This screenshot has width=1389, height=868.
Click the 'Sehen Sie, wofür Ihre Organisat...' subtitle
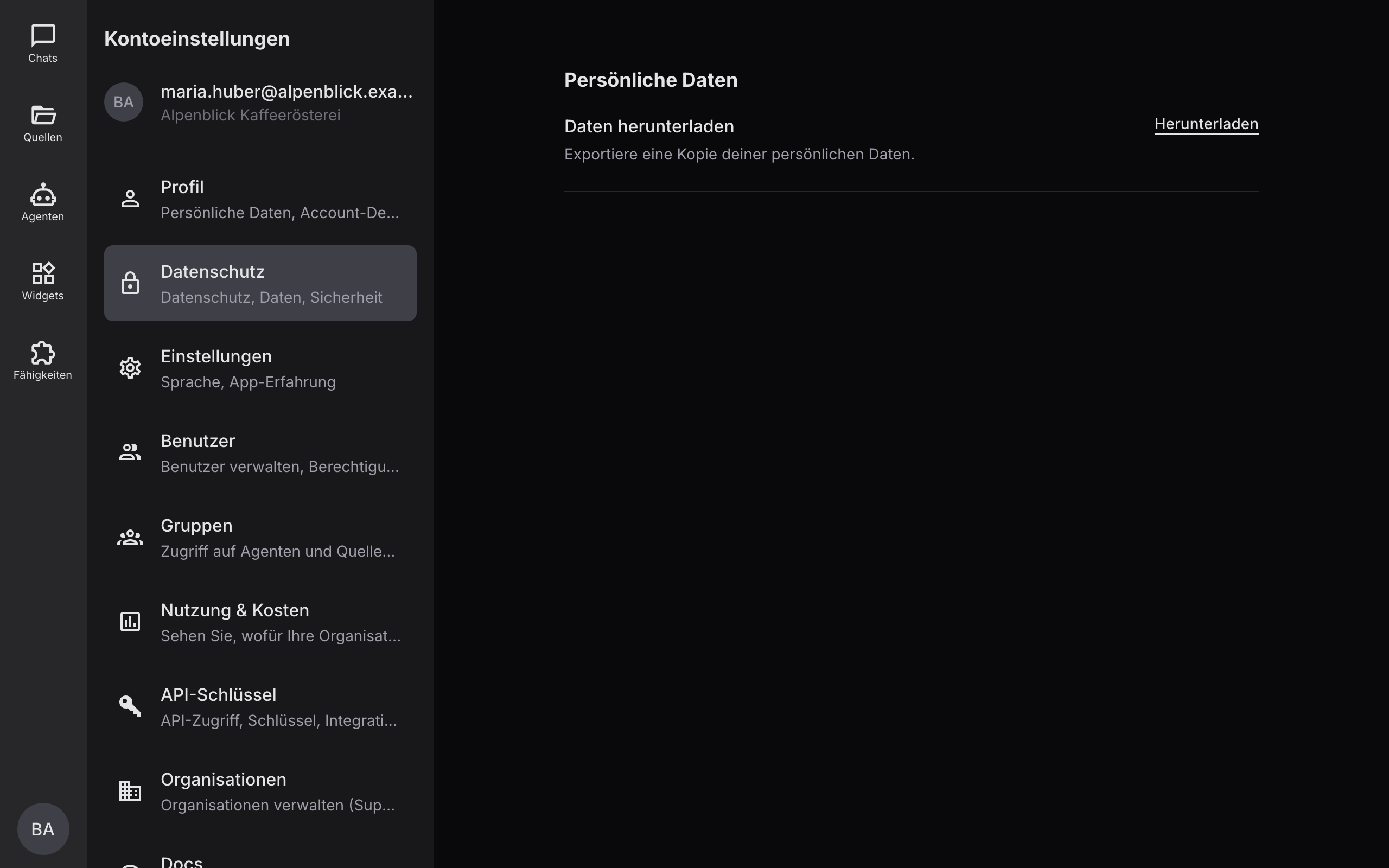(x=281, y=636)
